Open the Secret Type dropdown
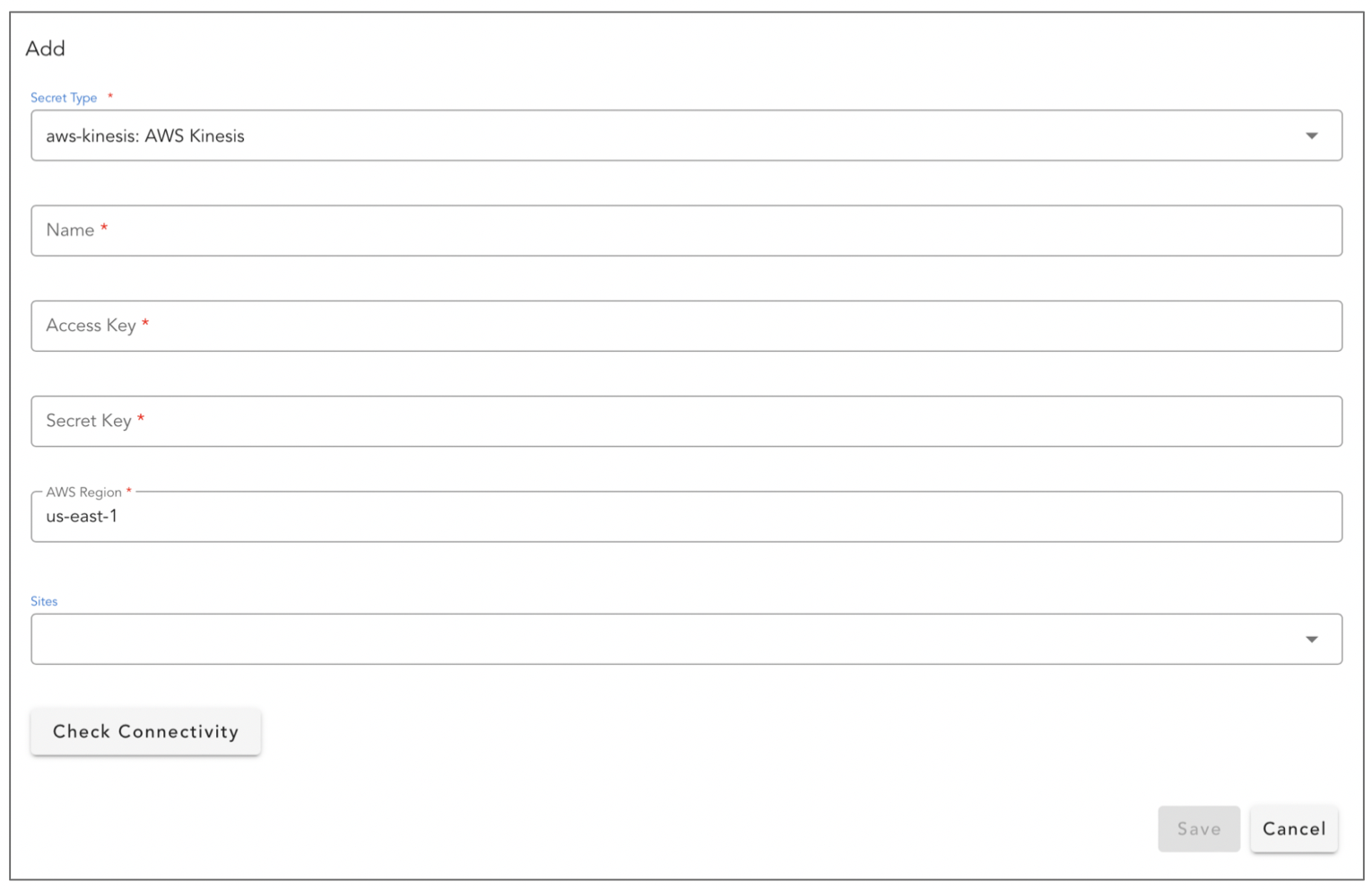1372x890 pixels. (x=686, y=135)
